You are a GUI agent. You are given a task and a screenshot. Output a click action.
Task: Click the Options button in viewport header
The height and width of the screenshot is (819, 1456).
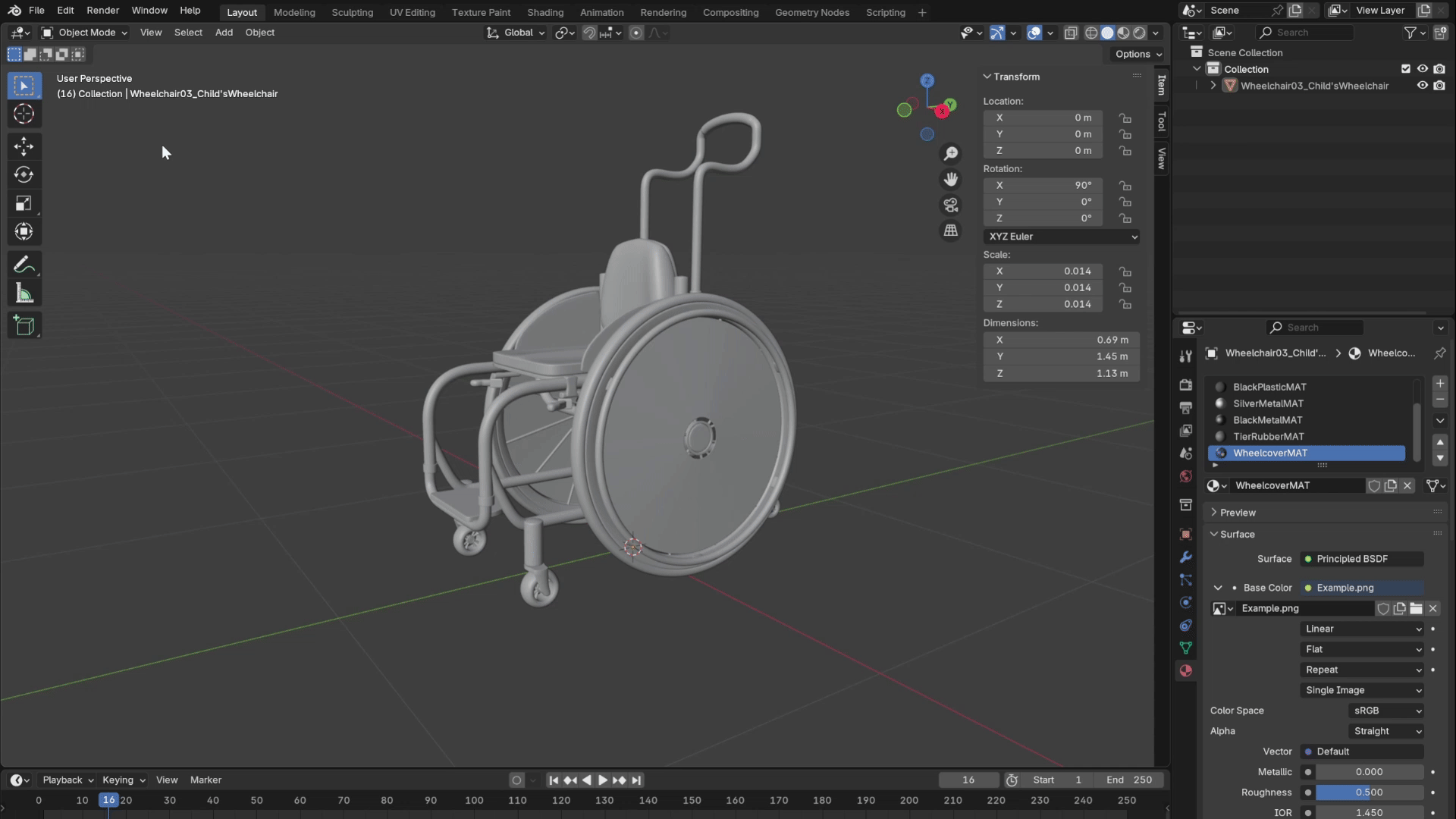pyautogui.click(x=1137, y=54)
